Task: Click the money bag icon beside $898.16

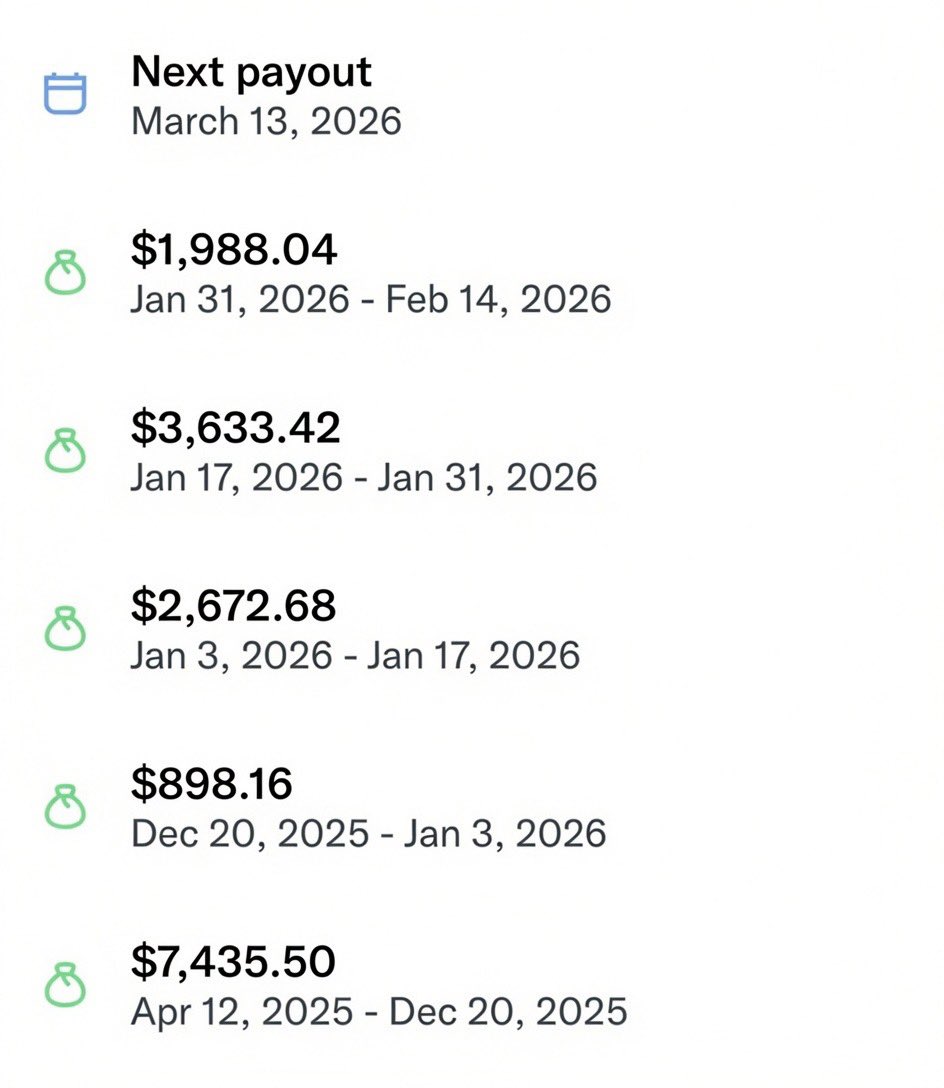Action: (65, 807)
